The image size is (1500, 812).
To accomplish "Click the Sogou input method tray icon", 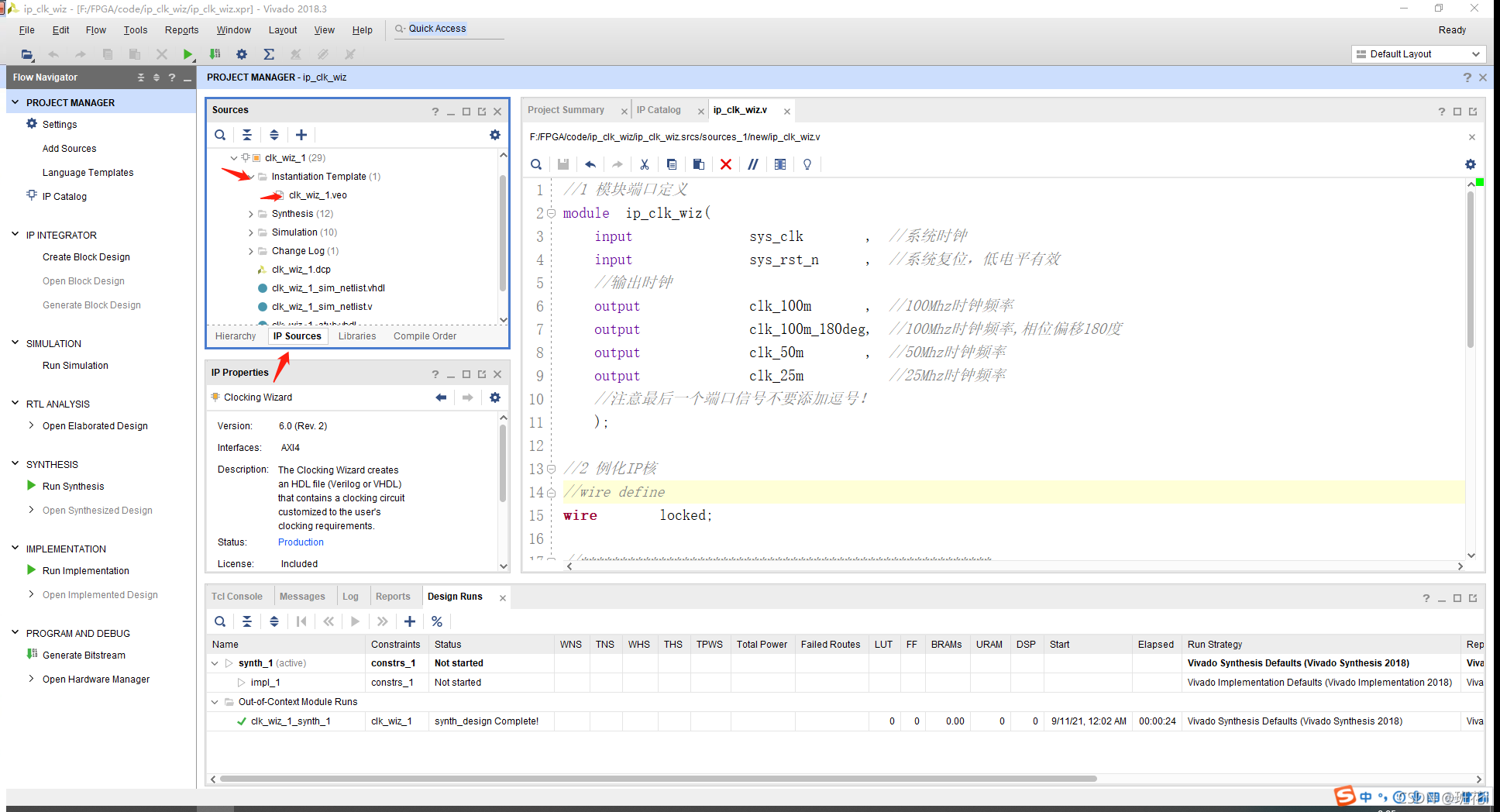I will coord(1344,796).
